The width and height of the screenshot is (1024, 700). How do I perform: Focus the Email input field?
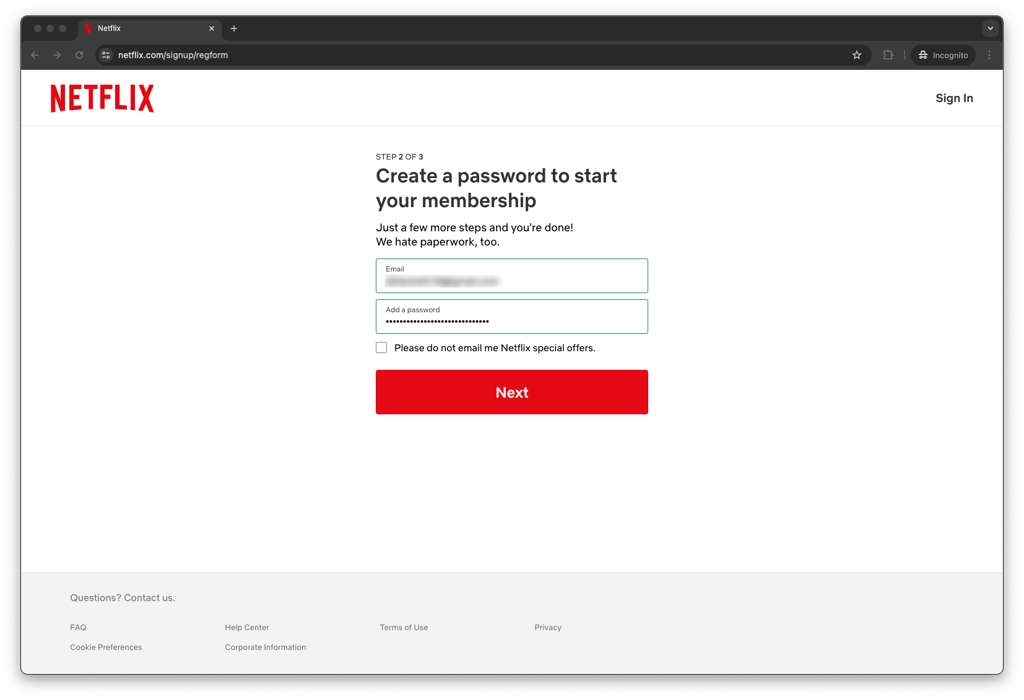[x=511, y=276]
